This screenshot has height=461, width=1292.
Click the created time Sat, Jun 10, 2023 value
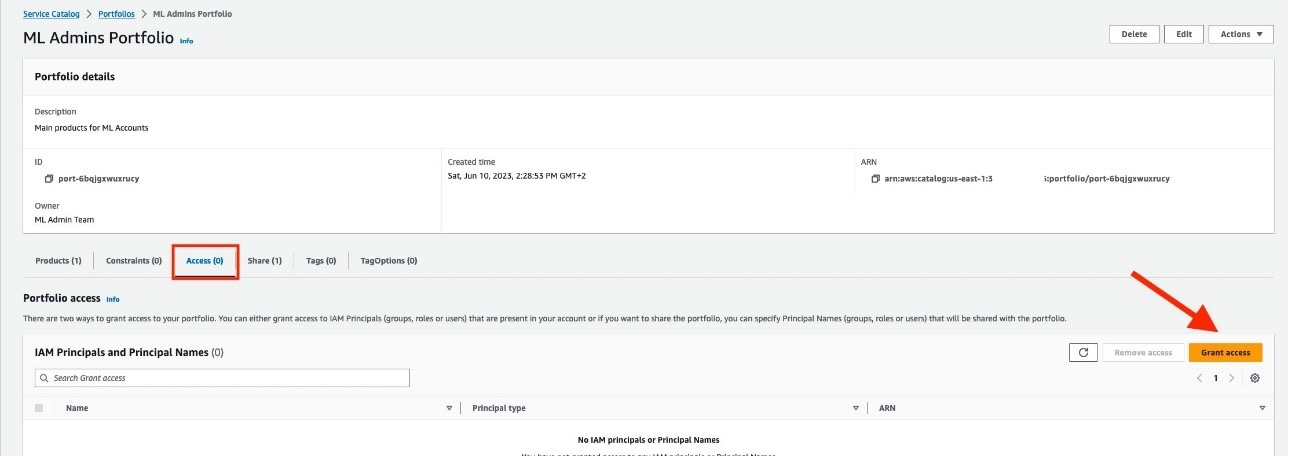(x=516, y=178)
